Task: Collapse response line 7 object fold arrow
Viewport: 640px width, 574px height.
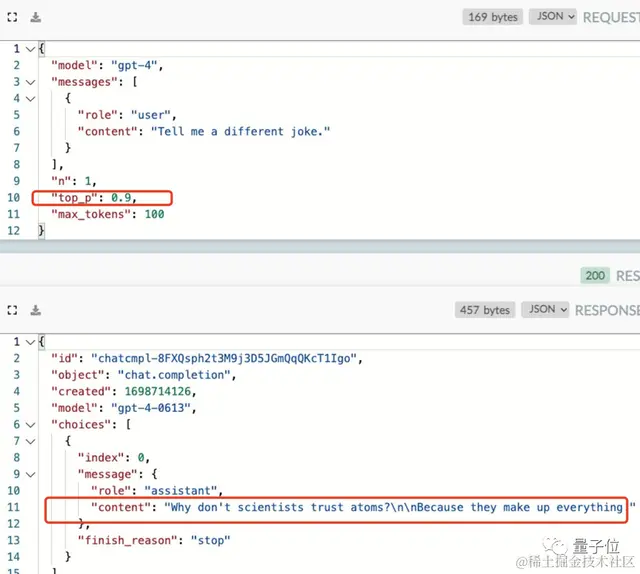Action: click(x=30, y=441)
